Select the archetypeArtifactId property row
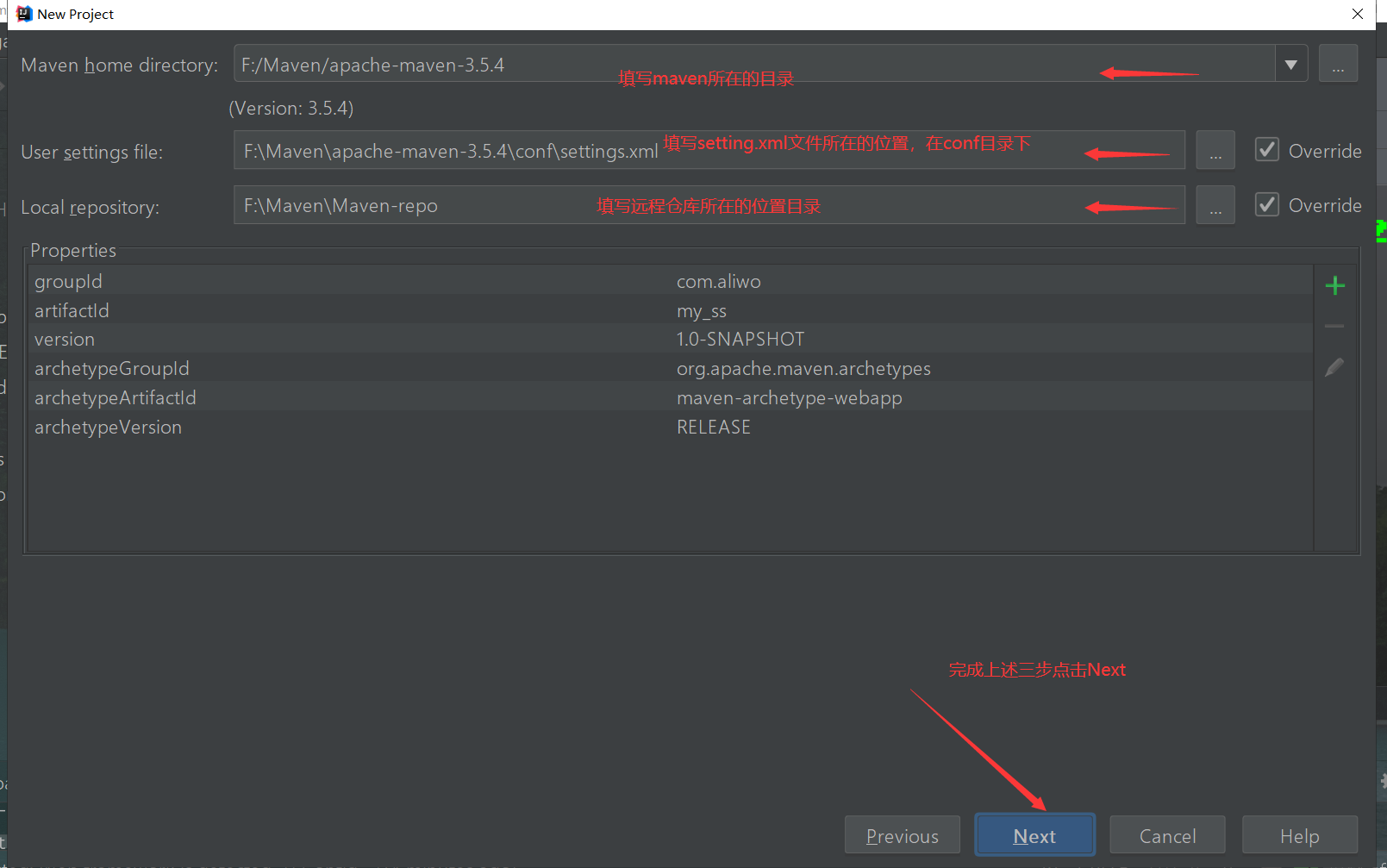1387x868 pixels. [345, 397]
